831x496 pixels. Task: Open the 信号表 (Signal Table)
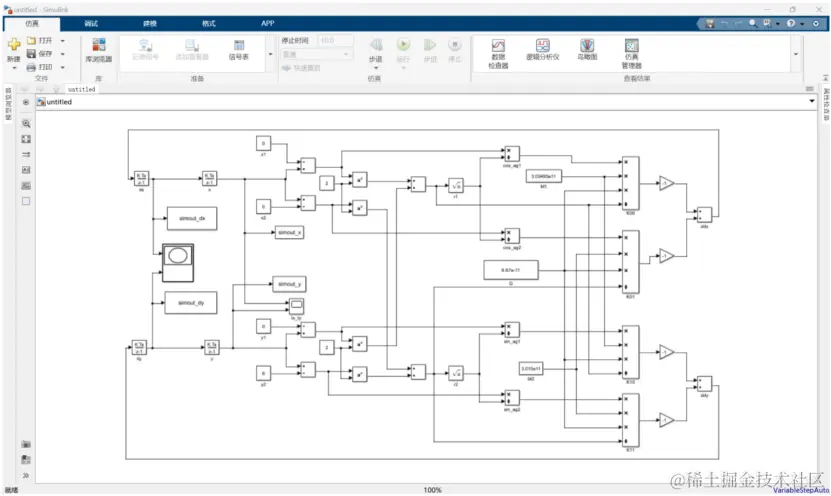click(x=239, y=49)
